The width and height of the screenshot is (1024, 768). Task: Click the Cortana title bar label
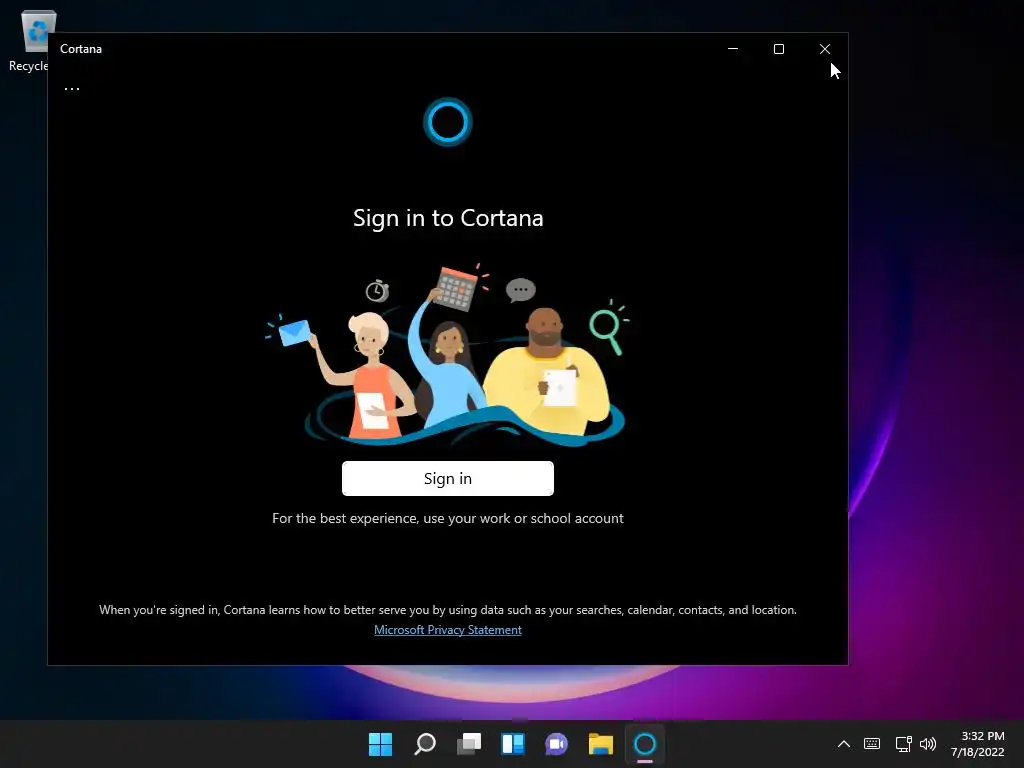[x=81, y=49]
